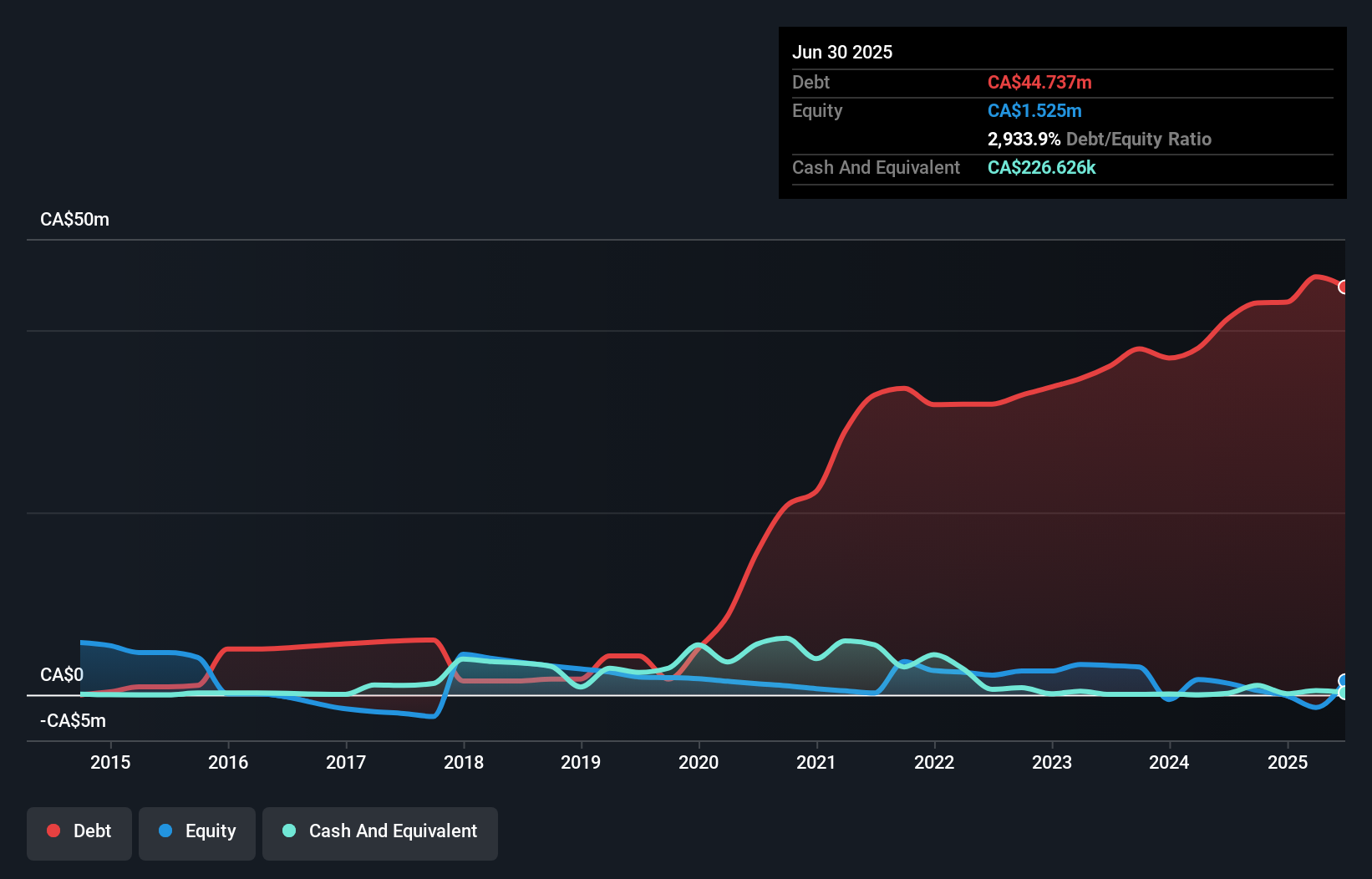Click the Cash And Equivalent tooltip row label
This screenshot has height=879, width=1372.
click(876, 168)
